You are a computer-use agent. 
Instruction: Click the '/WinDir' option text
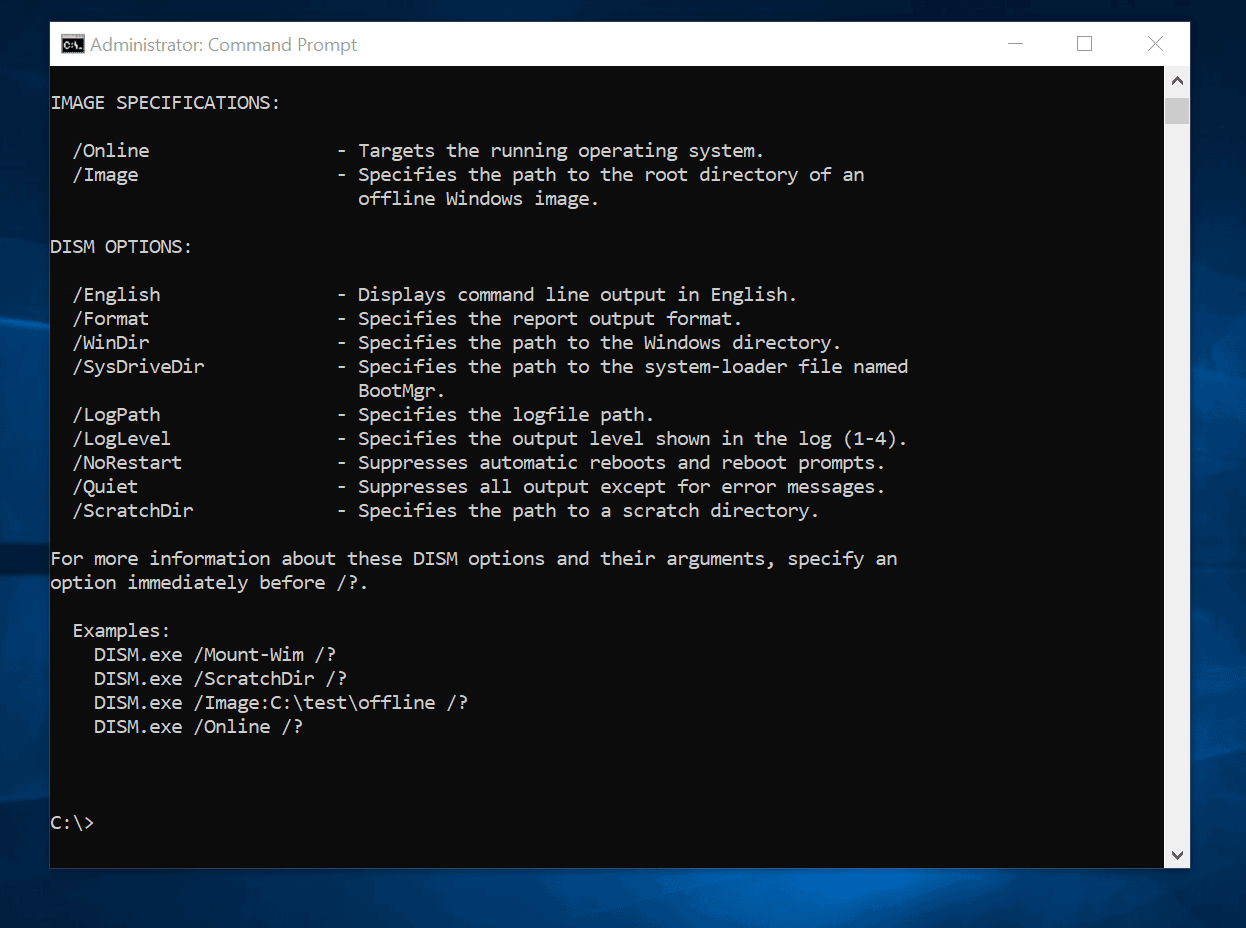(111, 343)
